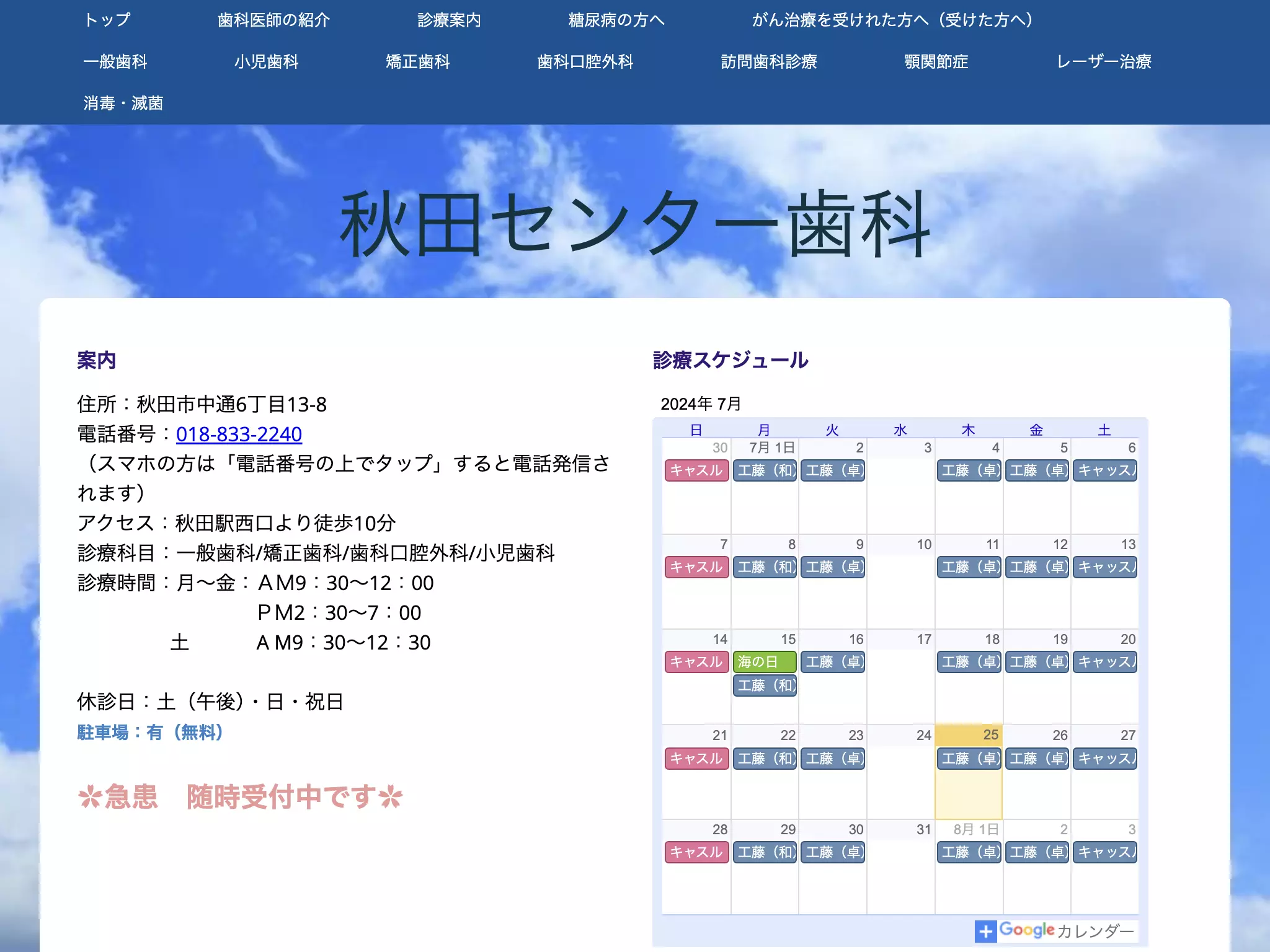This screenshot has height=952, width=1270.
Task: Open レーザー治療 navigation link
Action: click(1104, 61)
